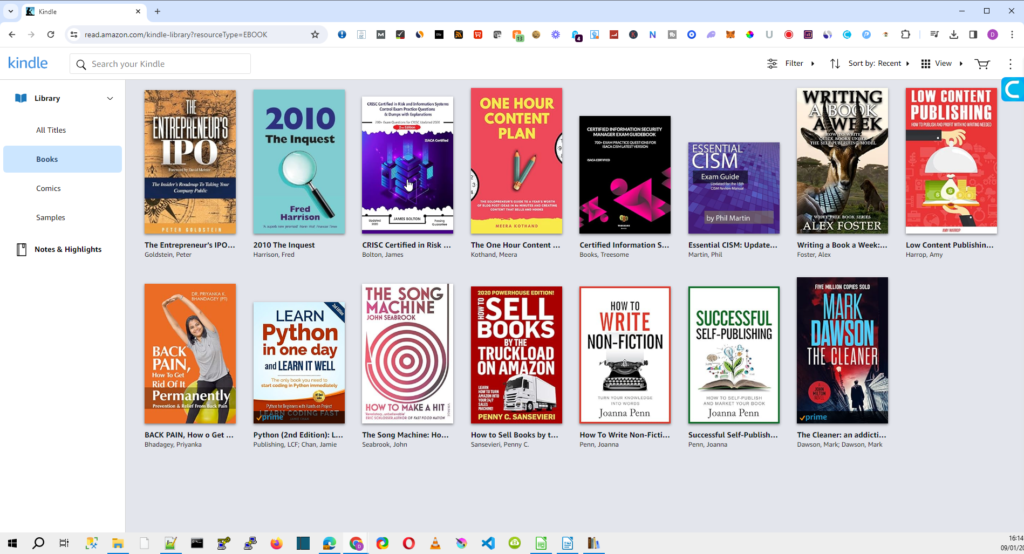Select All Titles in the sidebar

point(51,130)
